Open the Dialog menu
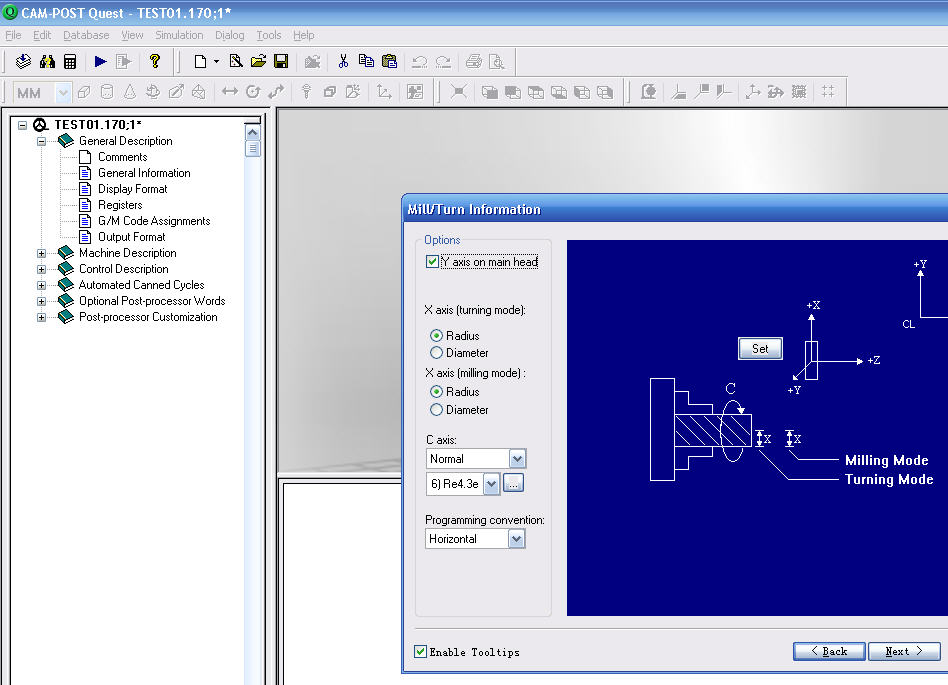Image resolution: width=948 pixels, height=685 pixels. (230, 35)
